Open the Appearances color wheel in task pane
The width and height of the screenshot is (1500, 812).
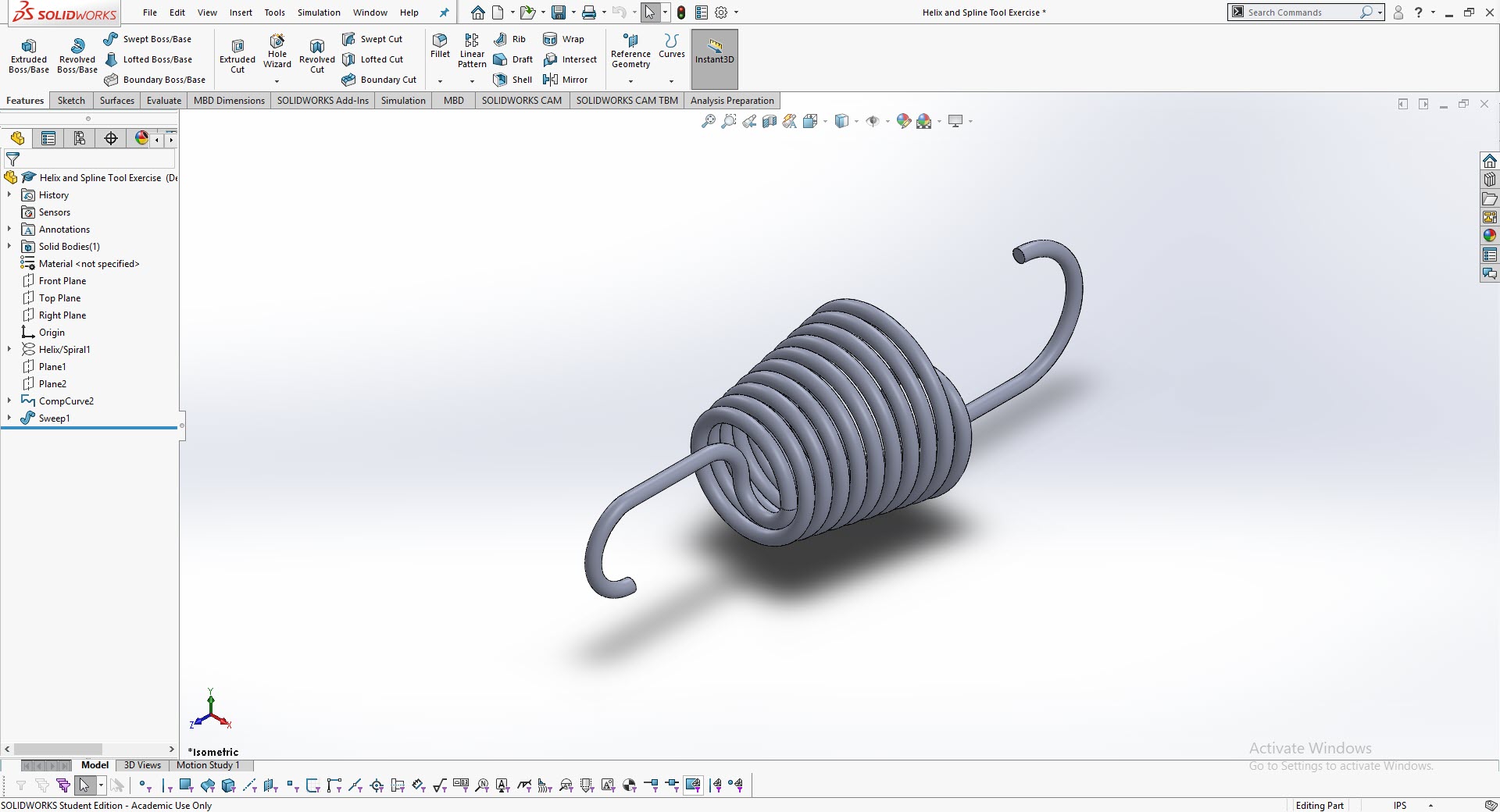click(x=1490, y=236)
